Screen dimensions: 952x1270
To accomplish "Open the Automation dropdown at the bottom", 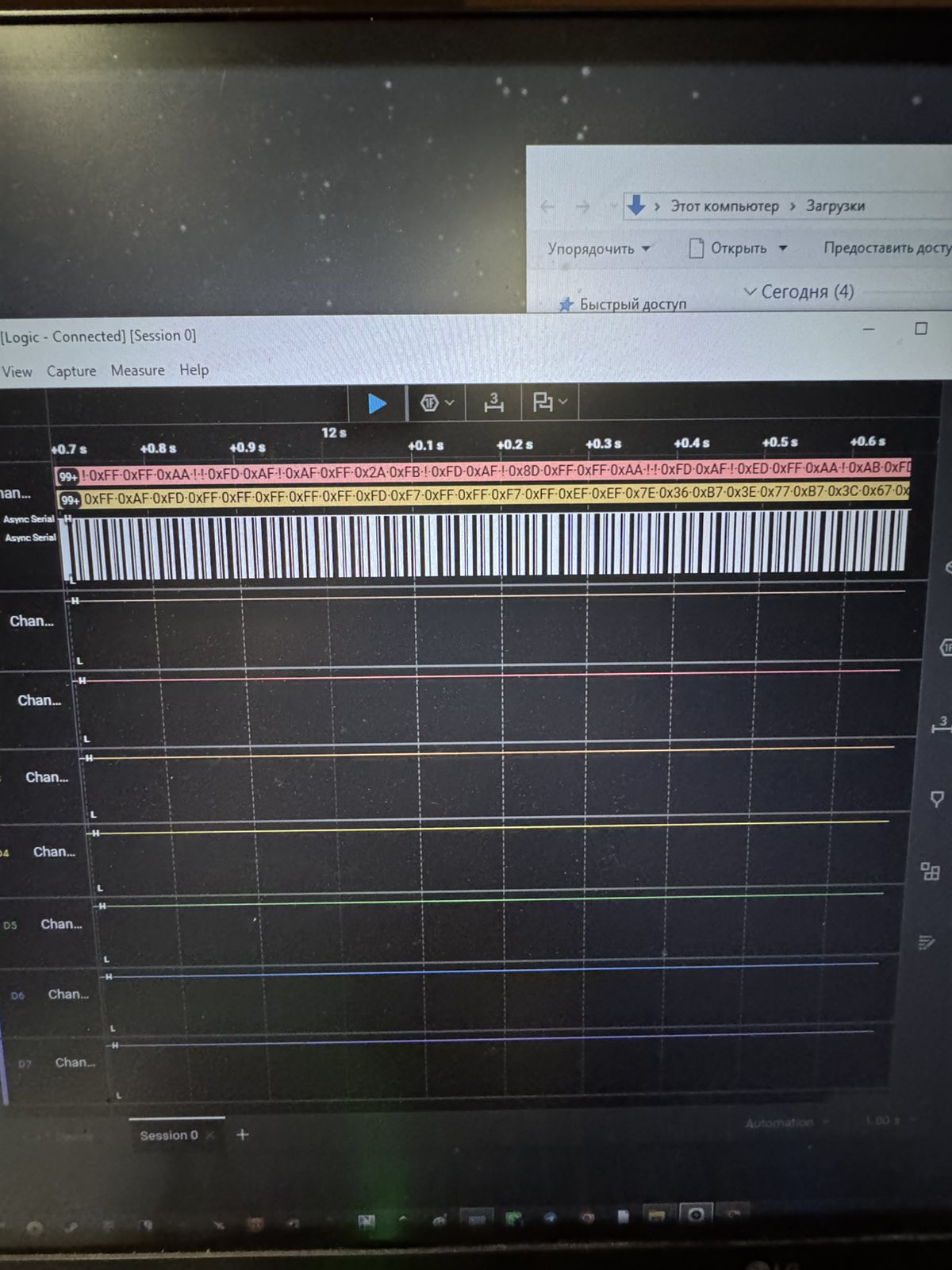I will tap(786, 1122).
